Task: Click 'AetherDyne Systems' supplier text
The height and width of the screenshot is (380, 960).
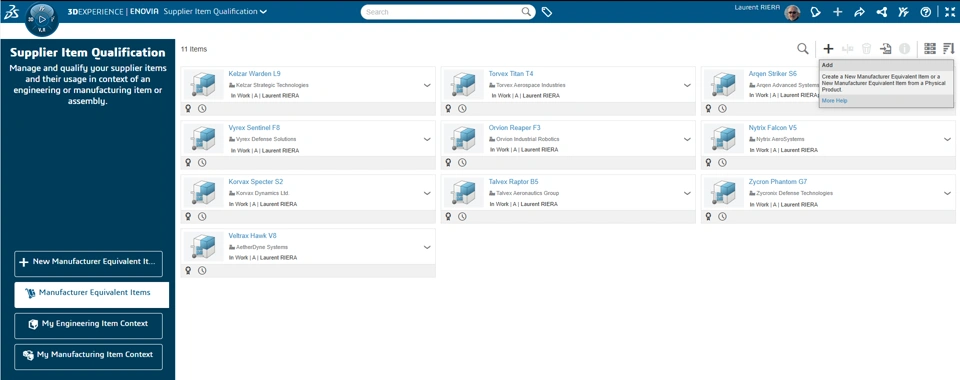Action: 262,247
